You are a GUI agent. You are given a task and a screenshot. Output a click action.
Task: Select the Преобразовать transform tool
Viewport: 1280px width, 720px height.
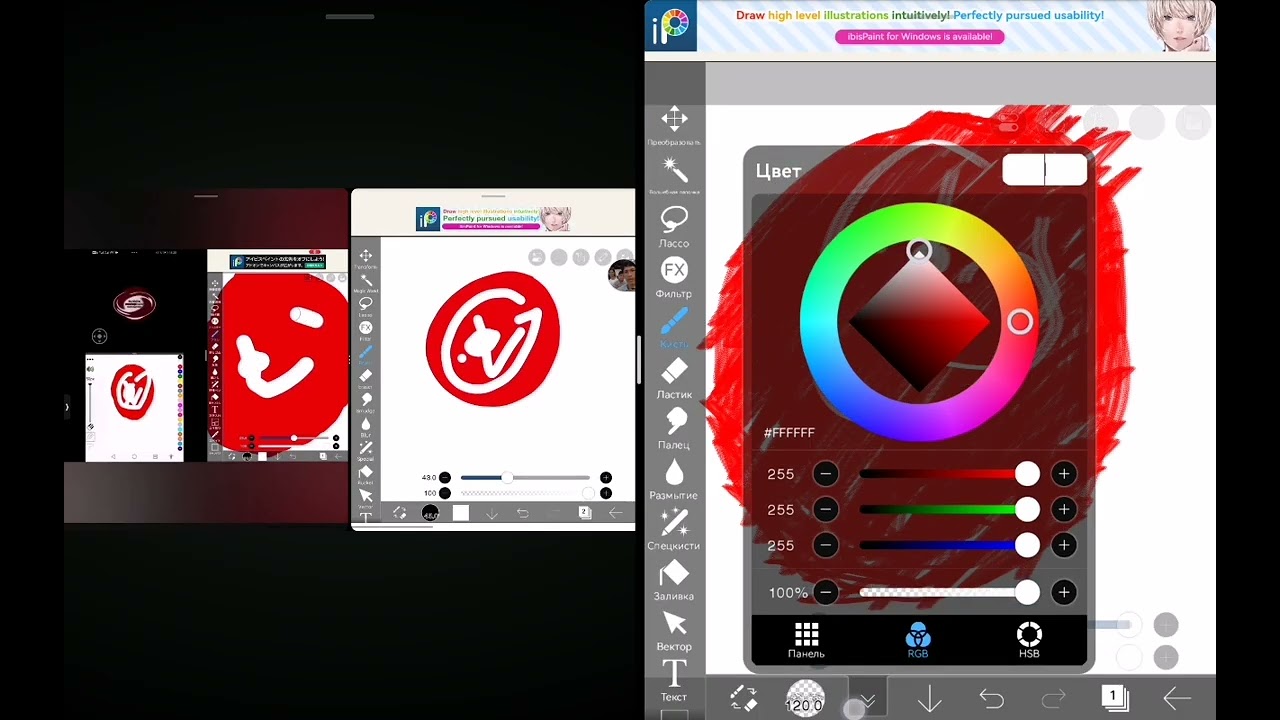674,125
